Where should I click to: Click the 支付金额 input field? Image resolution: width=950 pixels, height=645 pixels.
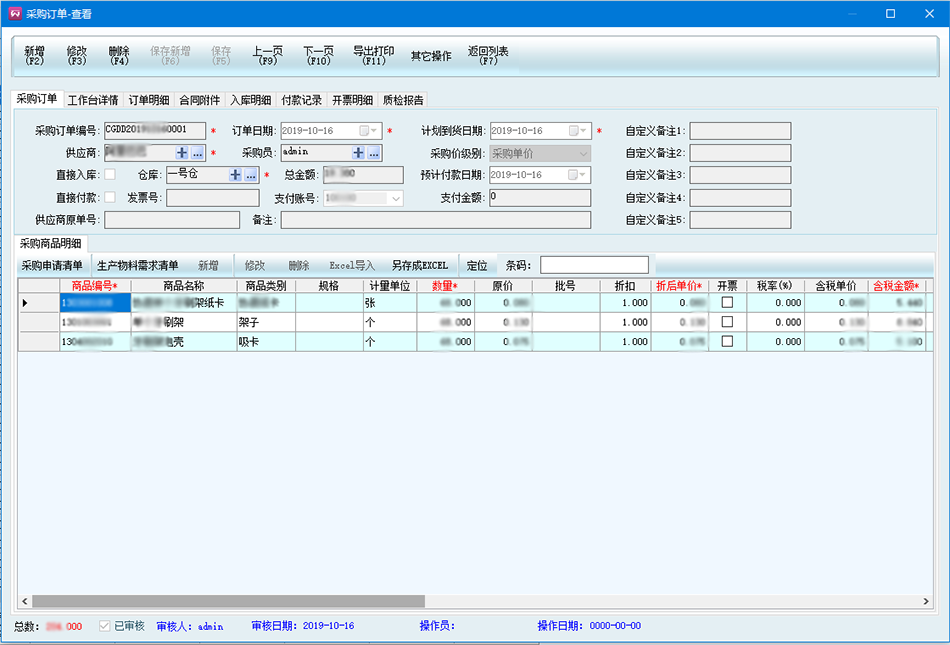540,198
